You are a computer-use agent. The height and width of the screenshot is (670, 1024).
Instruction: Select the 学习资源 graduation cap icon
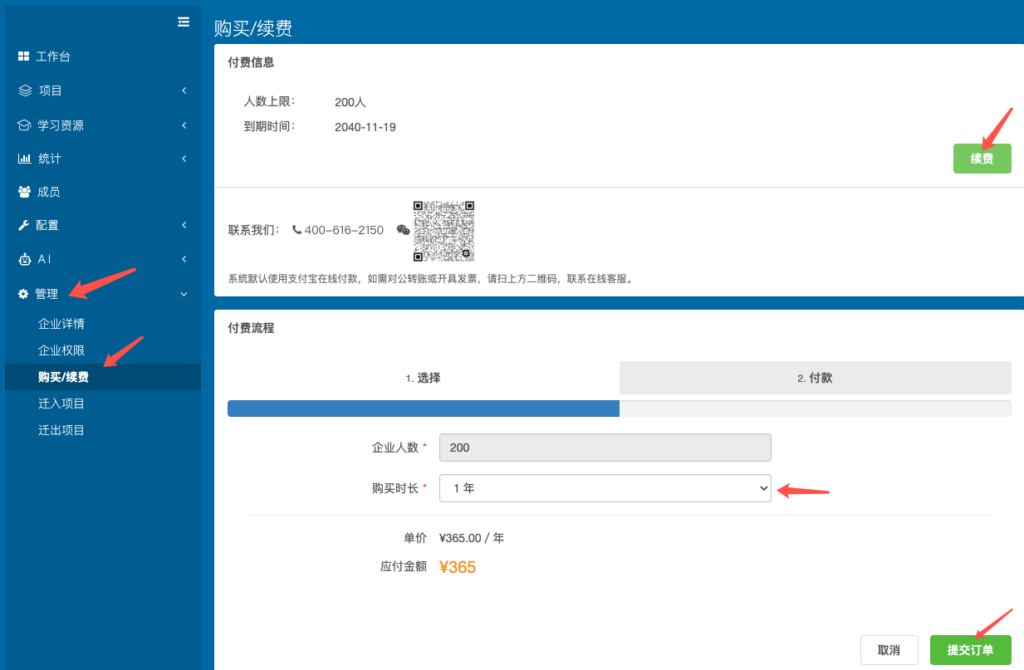click(x=22, y=124)
